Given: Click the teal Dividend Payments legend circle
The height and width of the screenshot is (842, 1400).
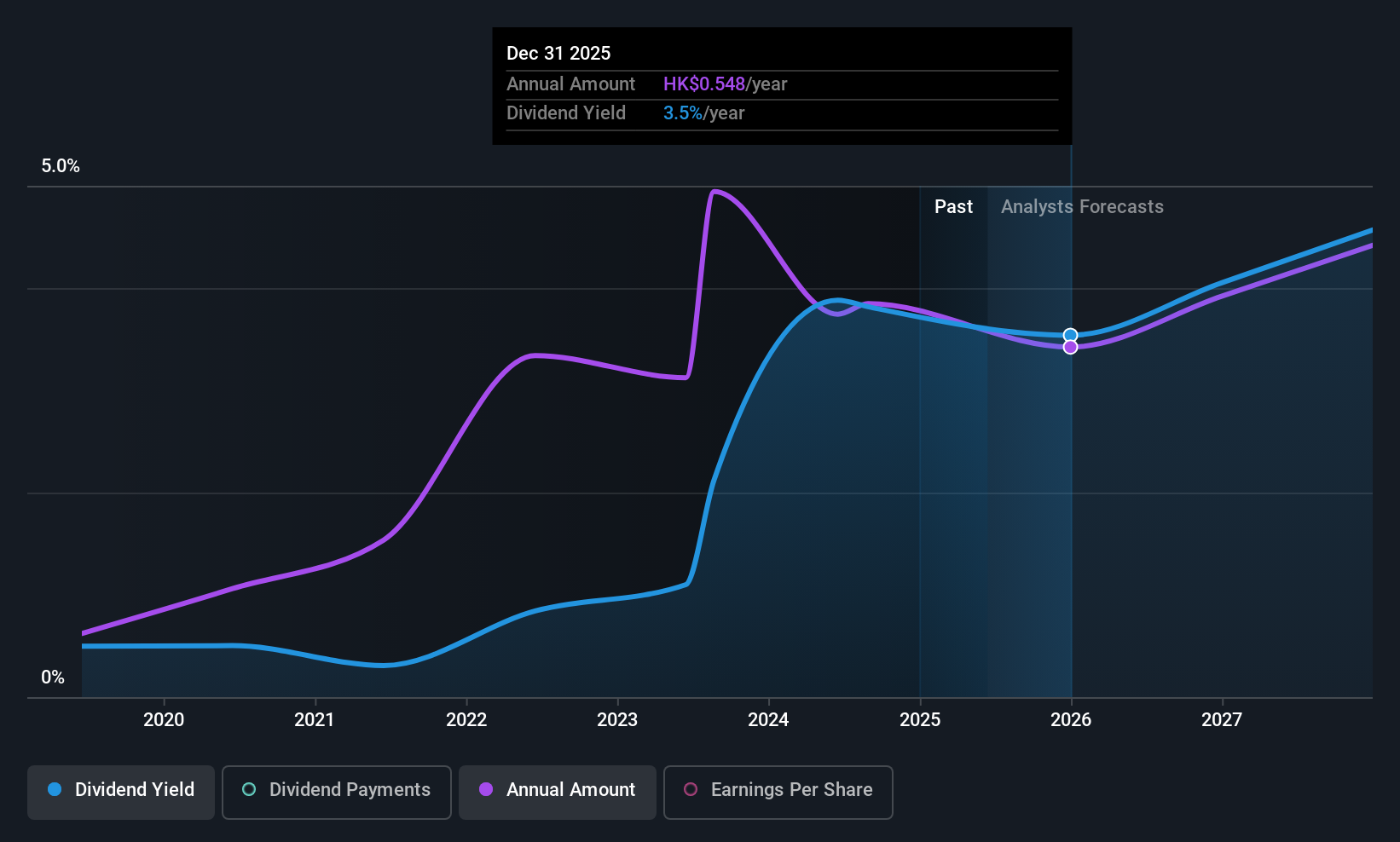Looking at the screenshot, I should click(x=249, y=789).
